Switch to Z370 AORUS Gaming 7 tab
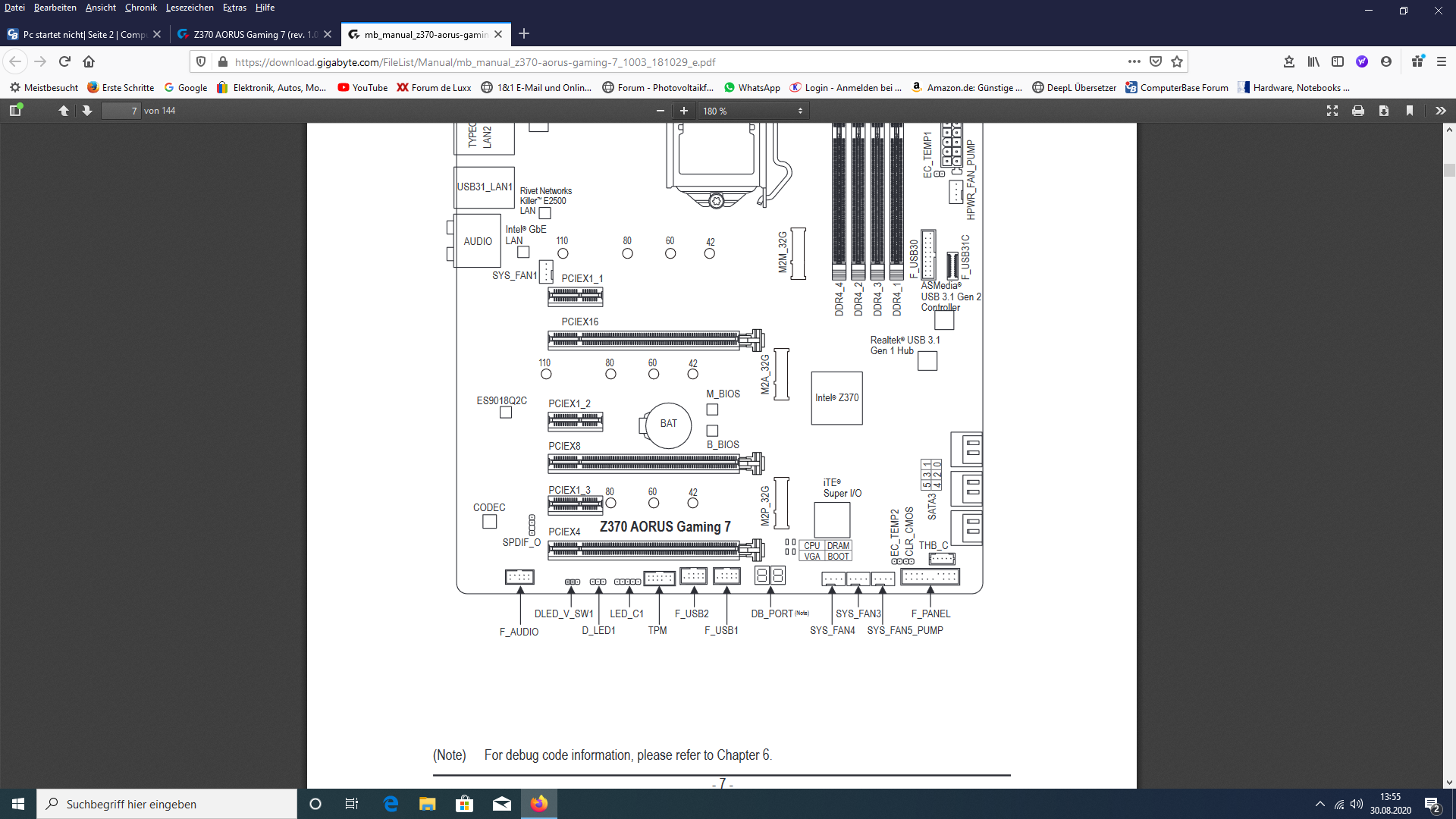 point(250,34)
